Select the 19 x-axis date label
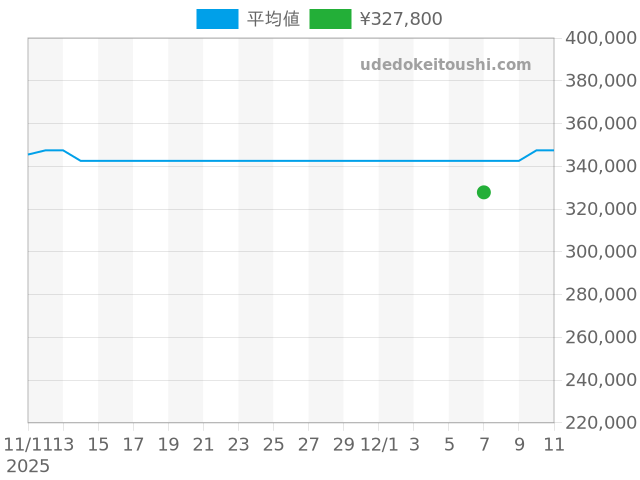This screenshot has height=480, width=640. tap(168, 444)
